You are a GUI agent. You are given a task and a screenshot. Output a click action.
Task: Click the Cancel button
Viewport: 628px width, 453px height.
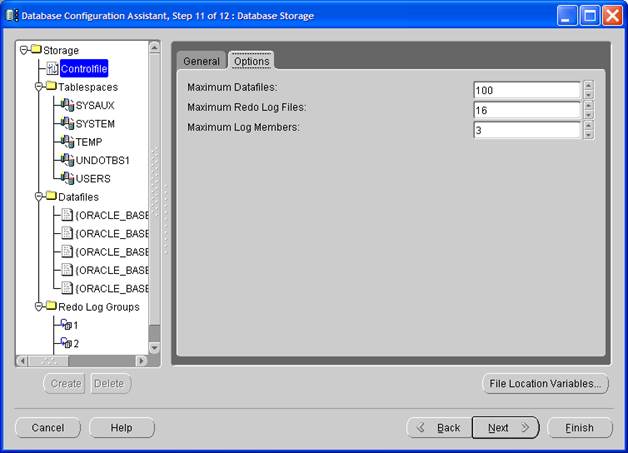pyautogui.click(x=48, y=428)
